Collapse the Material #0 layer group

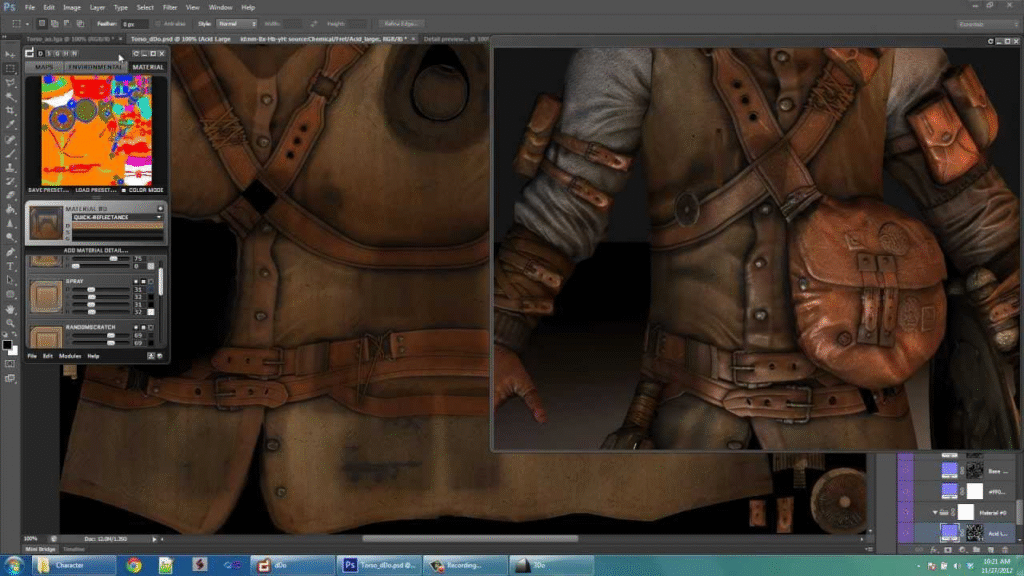pyautogui.click(x=934, y=512)
